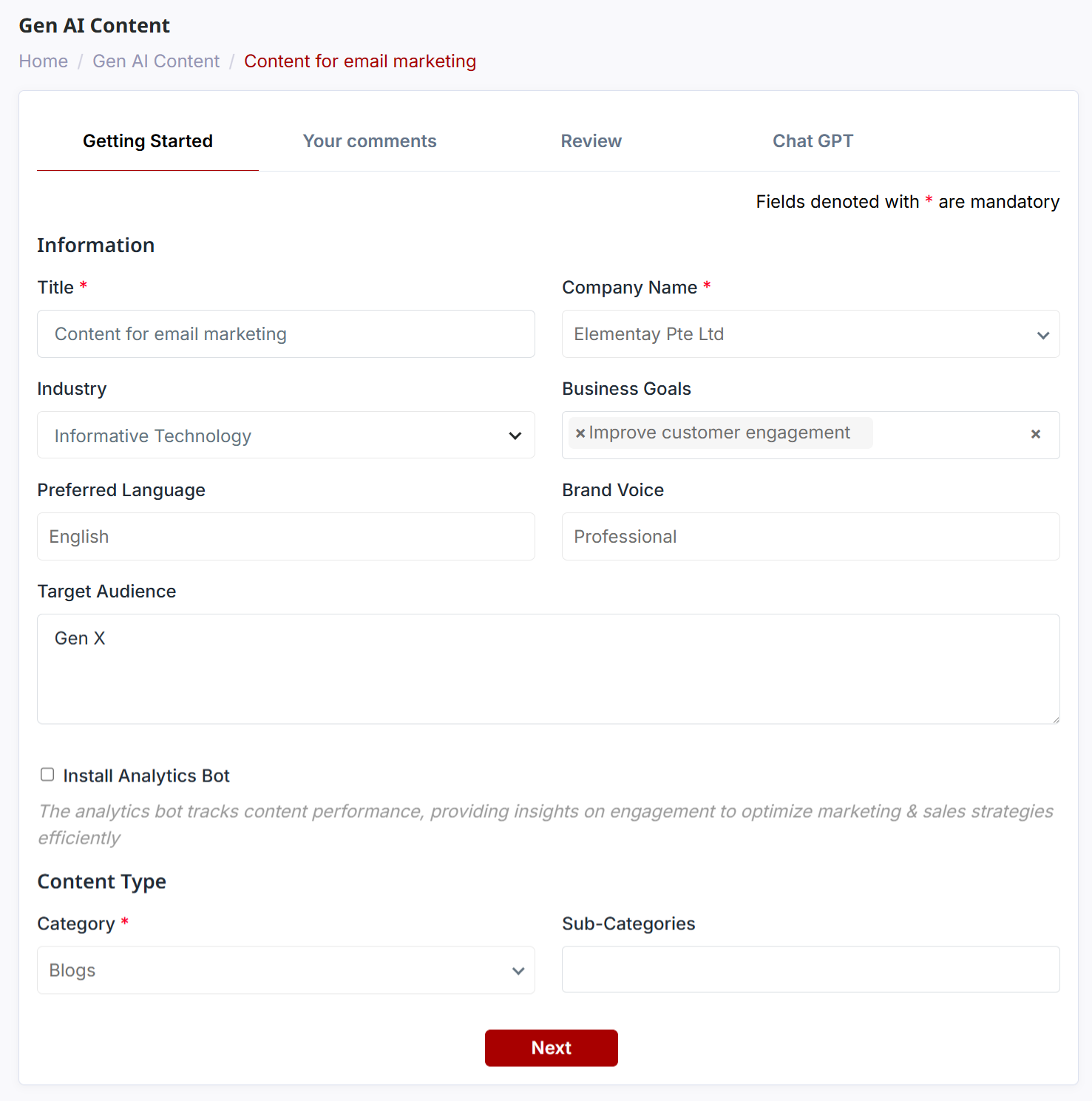Viewport: 1092px width, 1101px height.
Task: Open the Category dropdown showing Blogs
Action: coord(285,970)
